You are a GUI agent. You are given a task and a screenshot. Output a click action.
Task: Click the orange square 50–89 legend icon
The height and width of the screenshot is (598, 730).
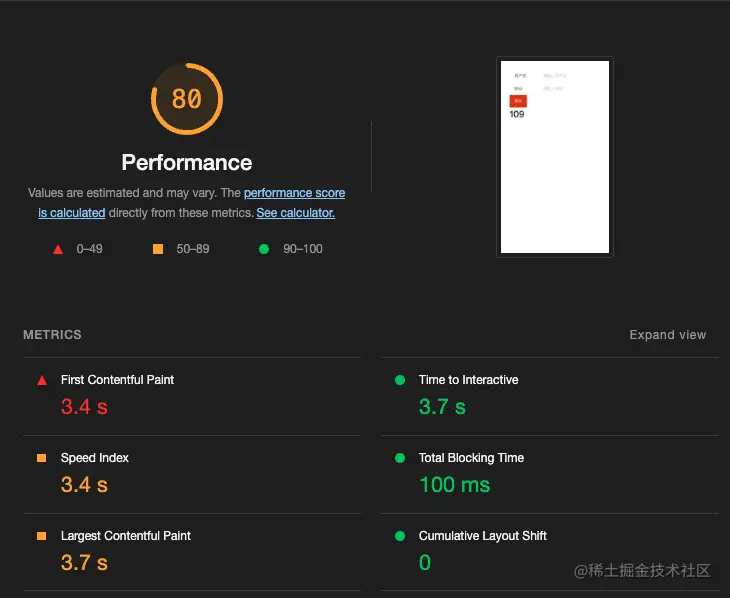click(x=158, y=249)
